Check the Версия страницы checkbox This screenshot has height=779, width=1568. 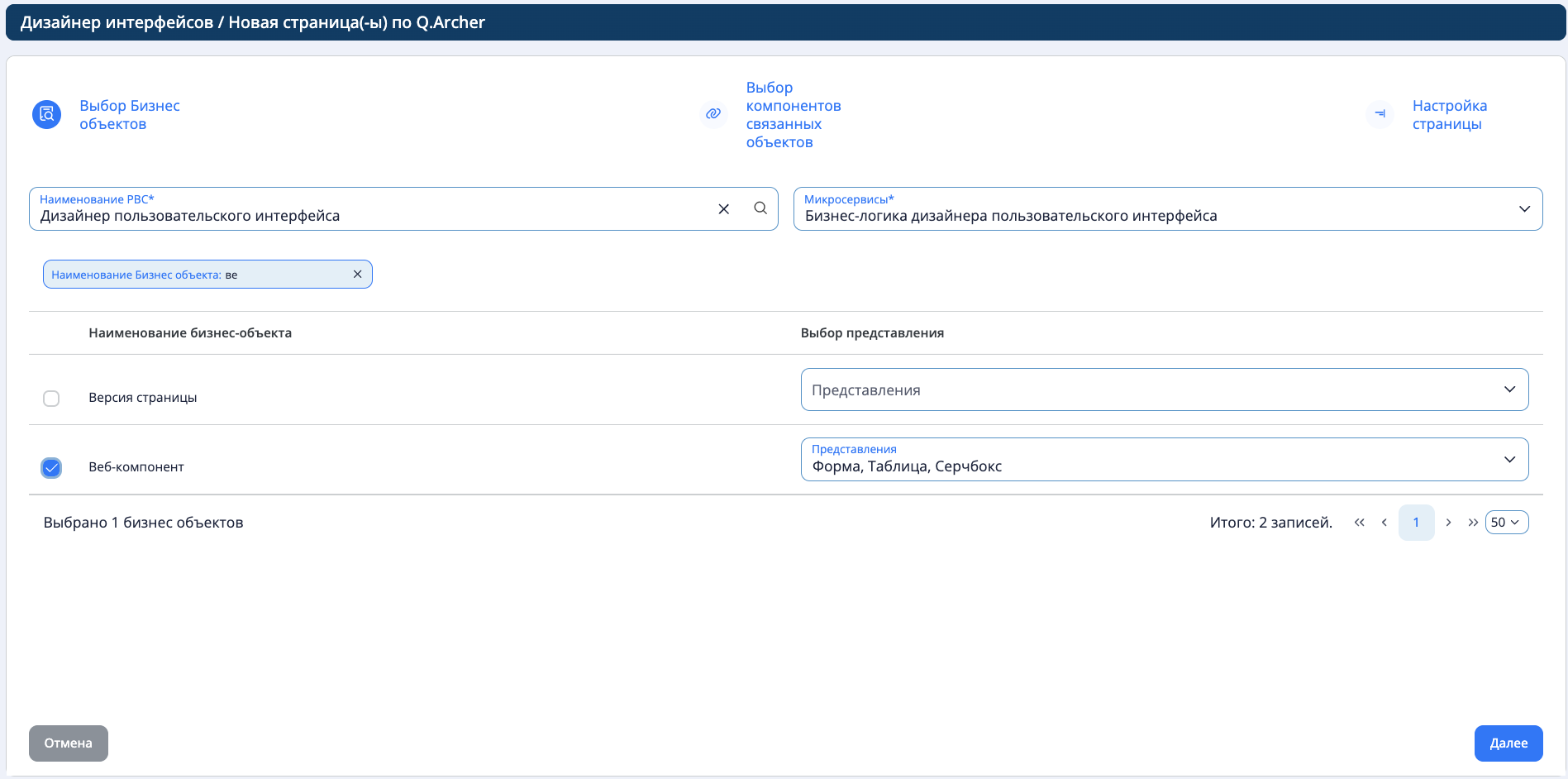(x=51, y=399)
